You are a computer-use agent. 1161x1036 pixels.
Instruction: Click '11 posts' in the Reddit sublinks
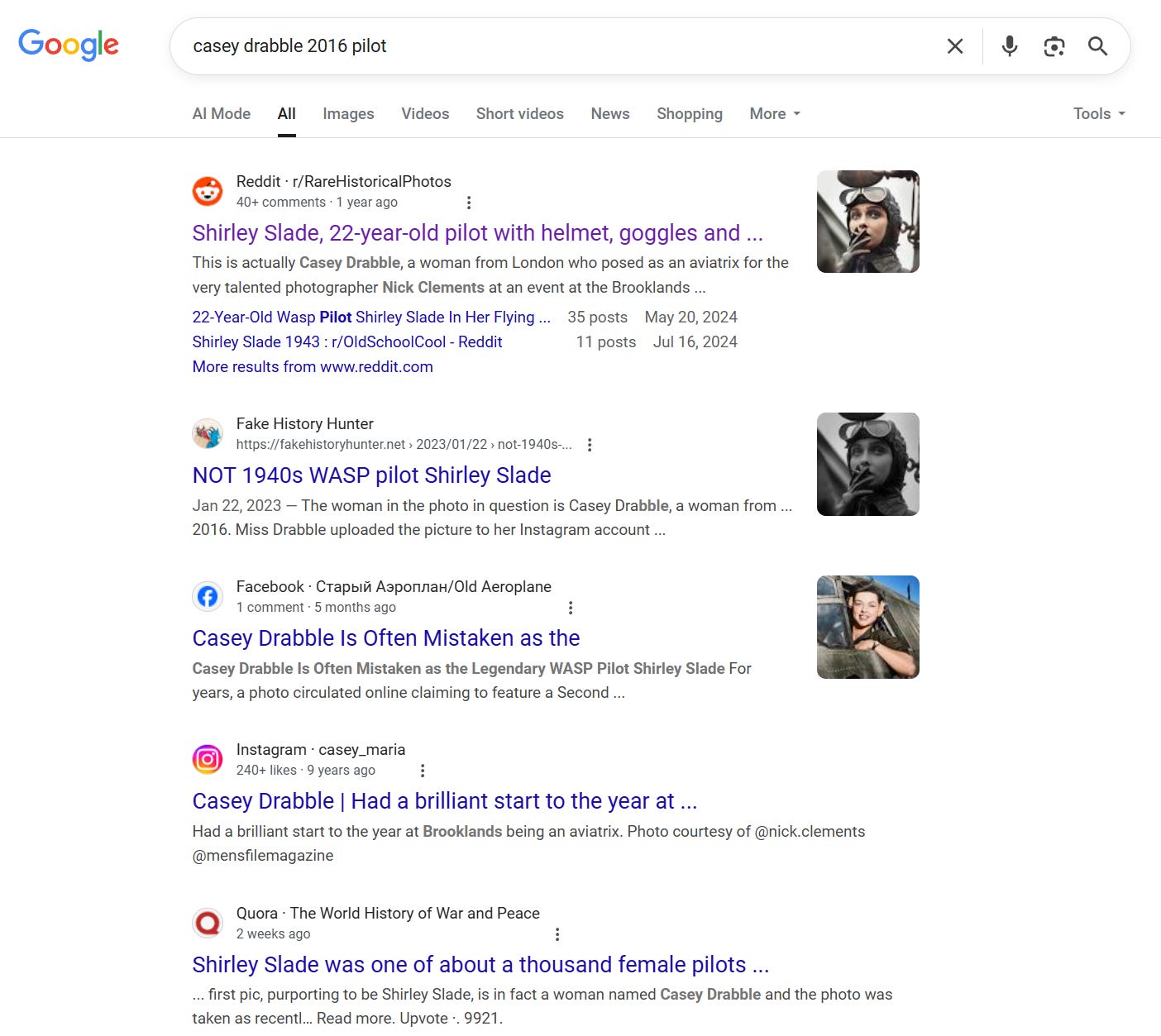pos(606,342)
